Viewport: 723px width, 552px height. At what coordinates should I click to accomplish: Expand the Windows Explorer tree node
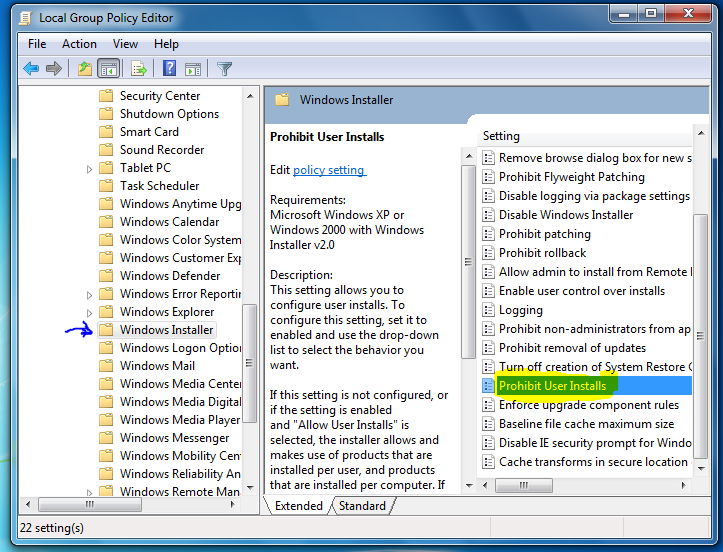click(x=89, y=313)
